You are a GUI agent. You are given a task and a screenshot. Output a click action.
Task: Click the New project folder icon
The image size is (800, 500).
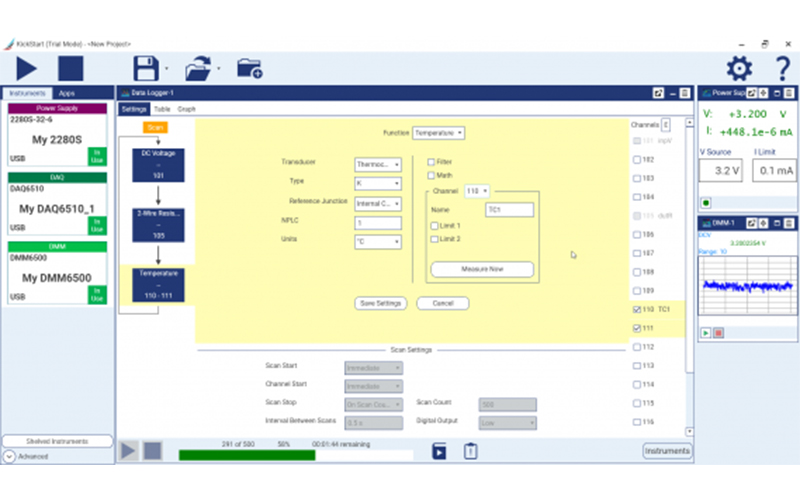click(x=249, y=68)
